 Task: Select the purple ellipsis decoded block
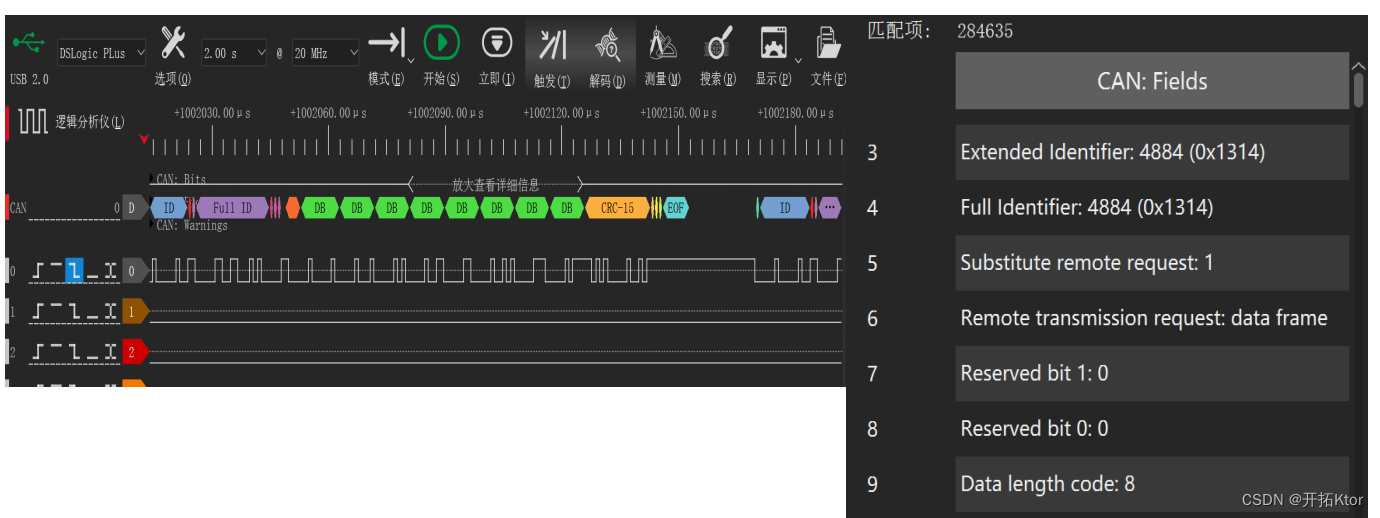pos(829,208)
